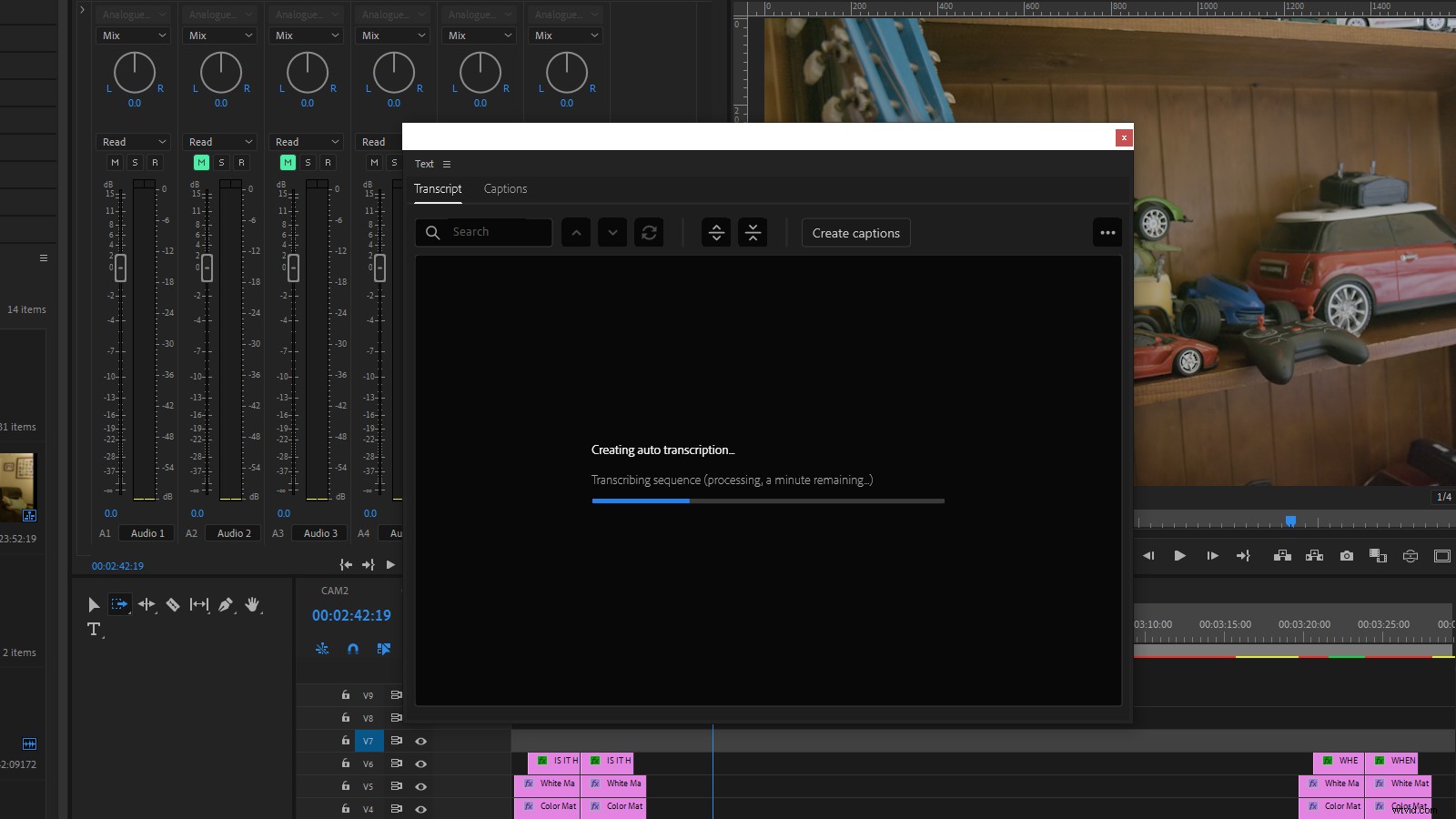Screen dimensions: 1456x819
Task: Select the Pen tool
Action: tap(226, 604)
